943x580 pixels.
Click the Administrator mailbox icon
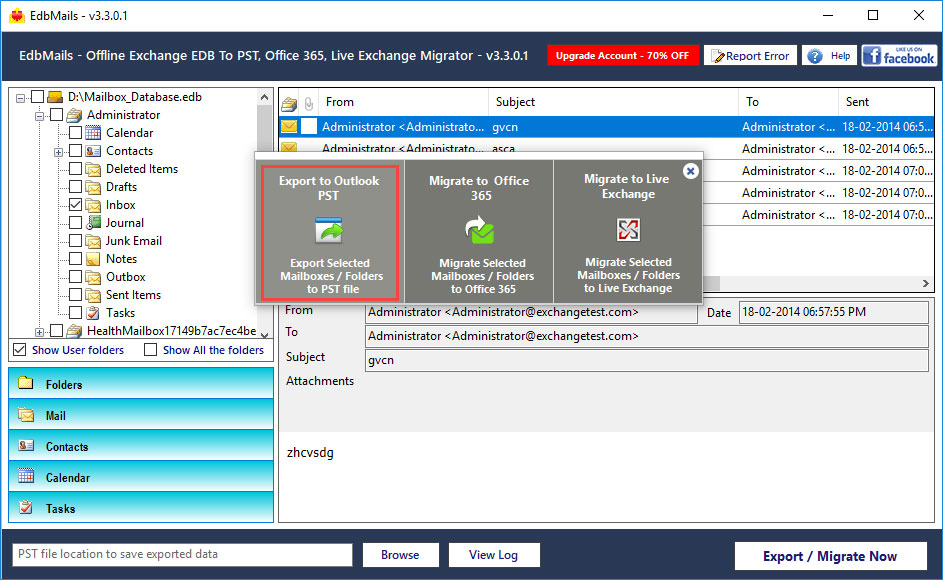(74, 114)
